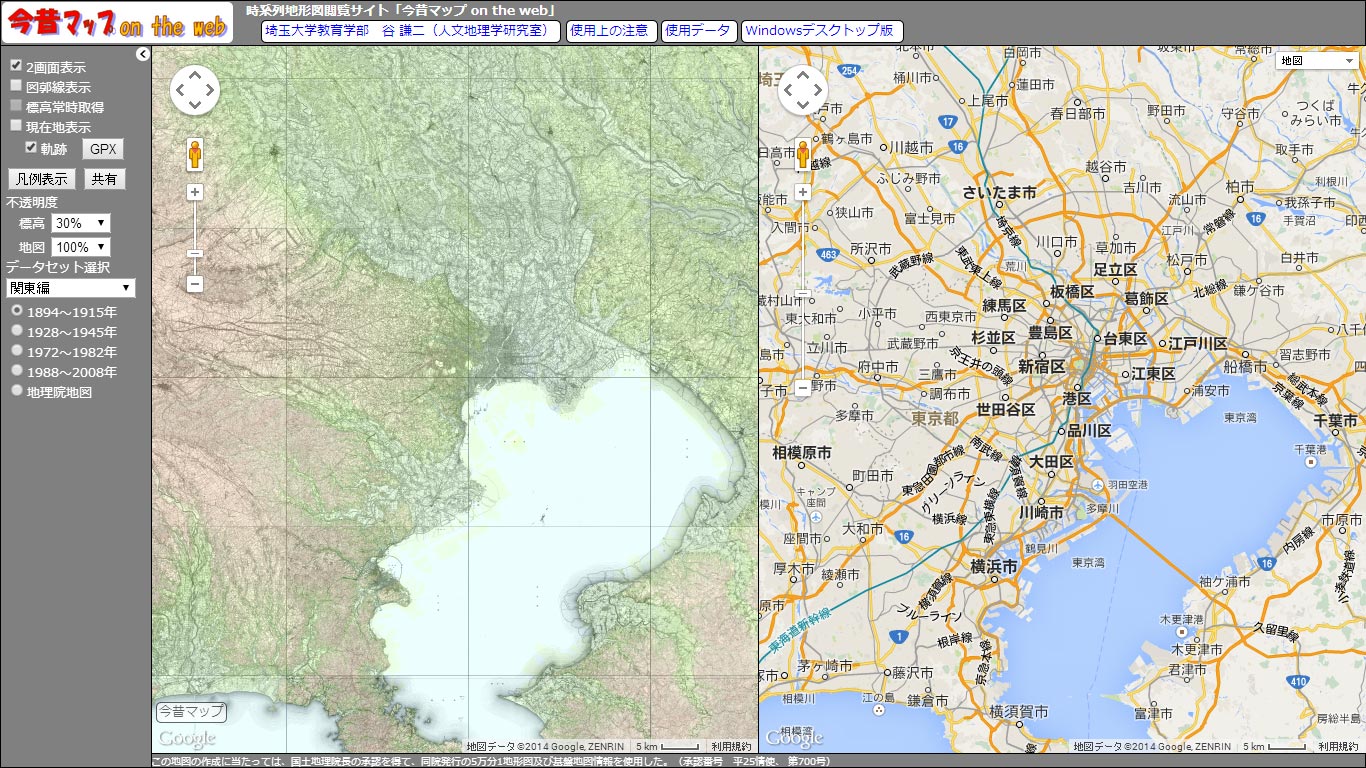This screenshot has height=768, width=1366.
Task: Zoom out on the left map
Action: pos(195,284)
